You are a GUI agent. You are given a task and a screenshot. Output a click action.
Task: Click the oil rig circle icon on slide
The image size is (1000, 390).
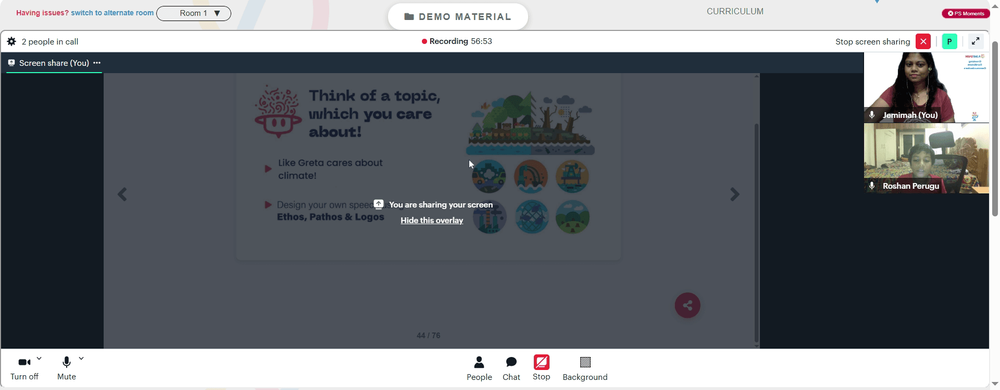coord(572,176)
